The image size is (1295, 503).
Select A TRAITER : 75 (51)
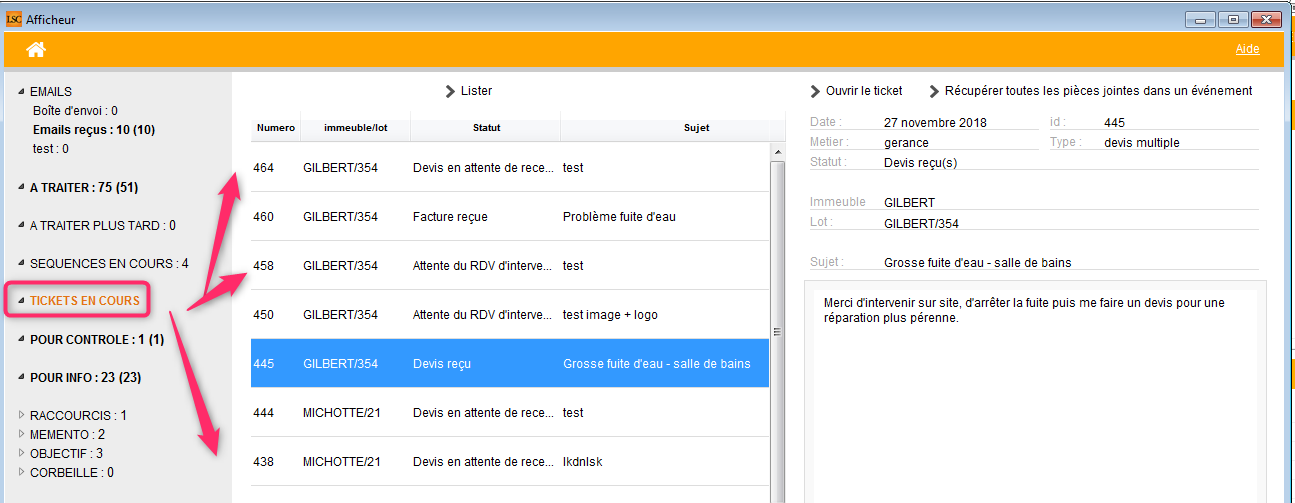coord(84,188)
